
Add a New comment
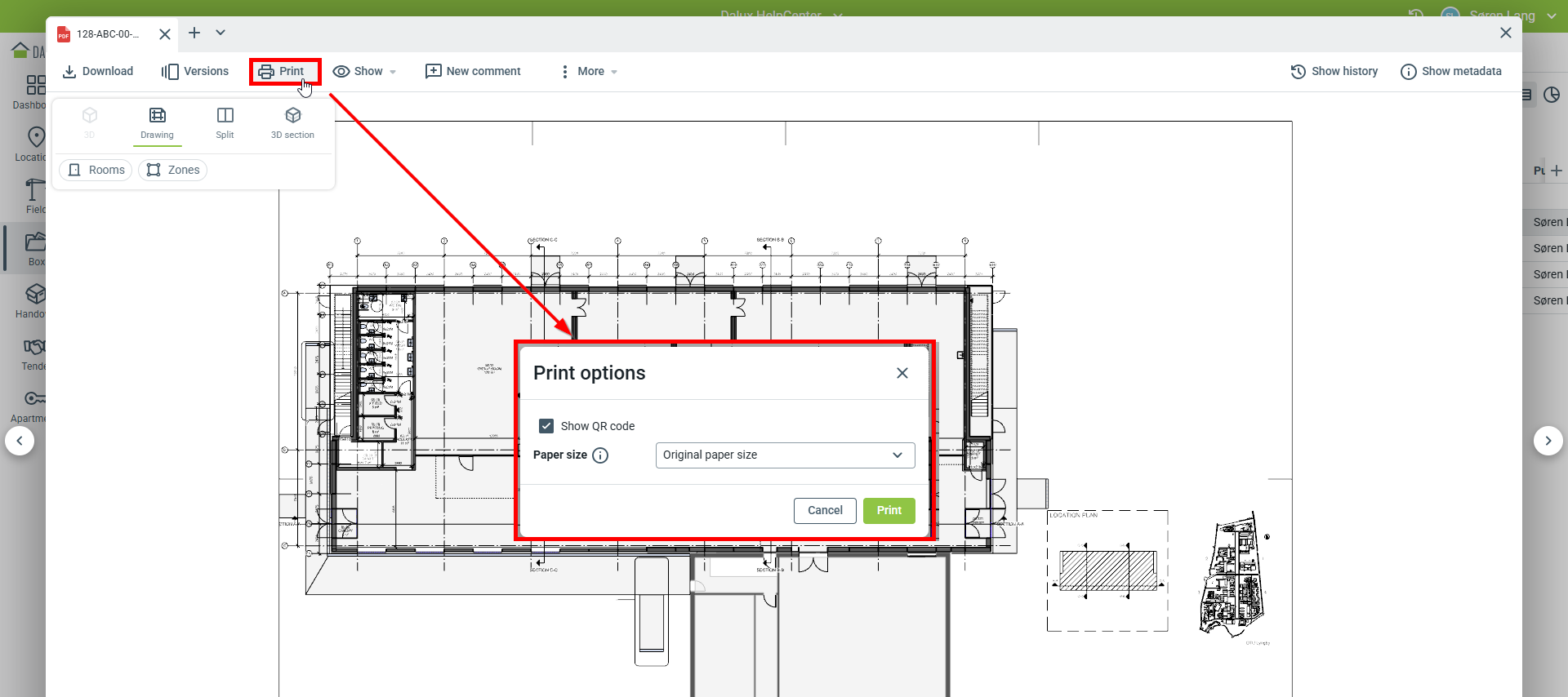(473, 72)
